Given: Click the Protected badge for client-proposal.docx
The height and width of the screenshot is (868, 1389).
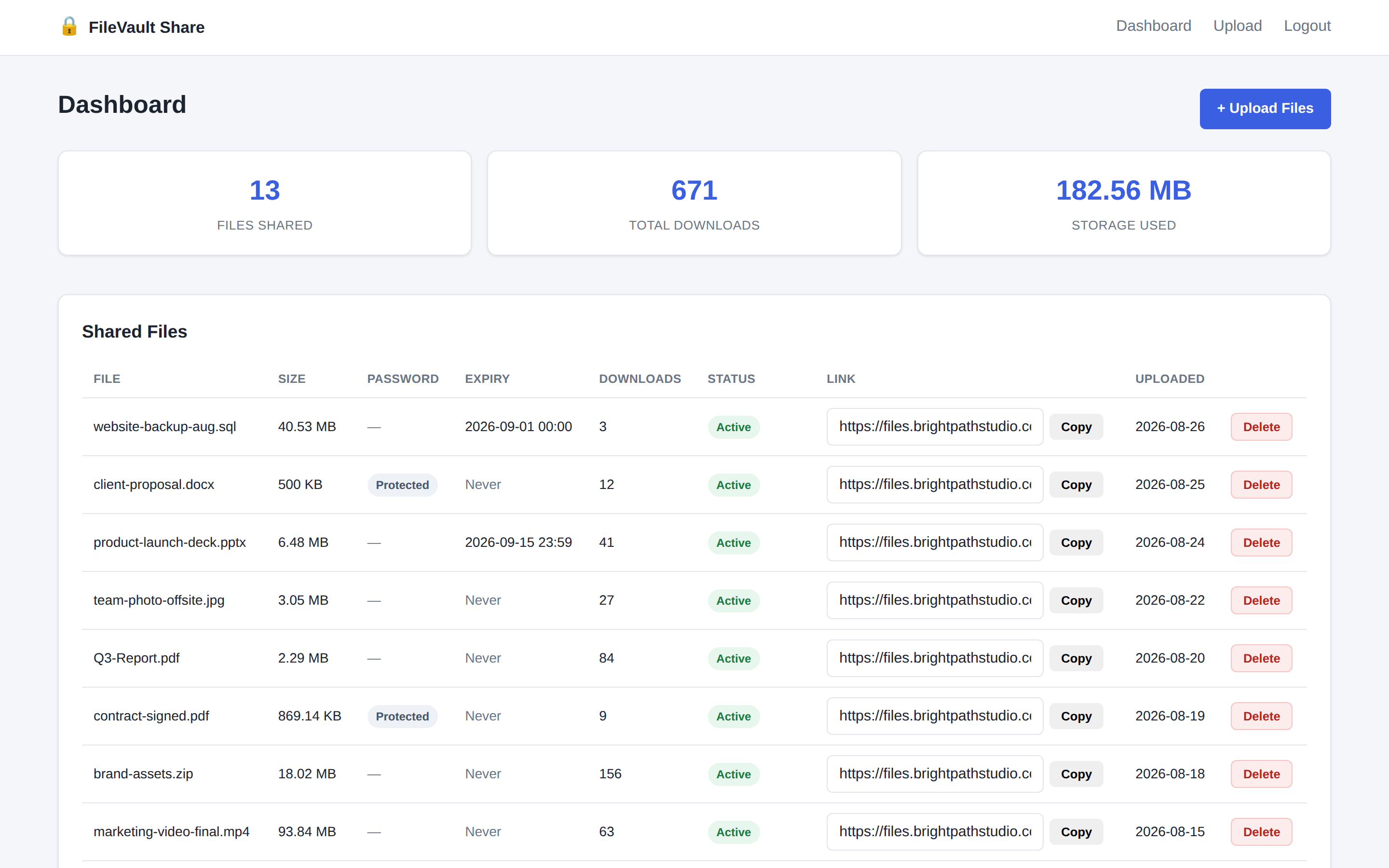Looking at the screenshot, I should pyautogui.click(x=402, y=485).
